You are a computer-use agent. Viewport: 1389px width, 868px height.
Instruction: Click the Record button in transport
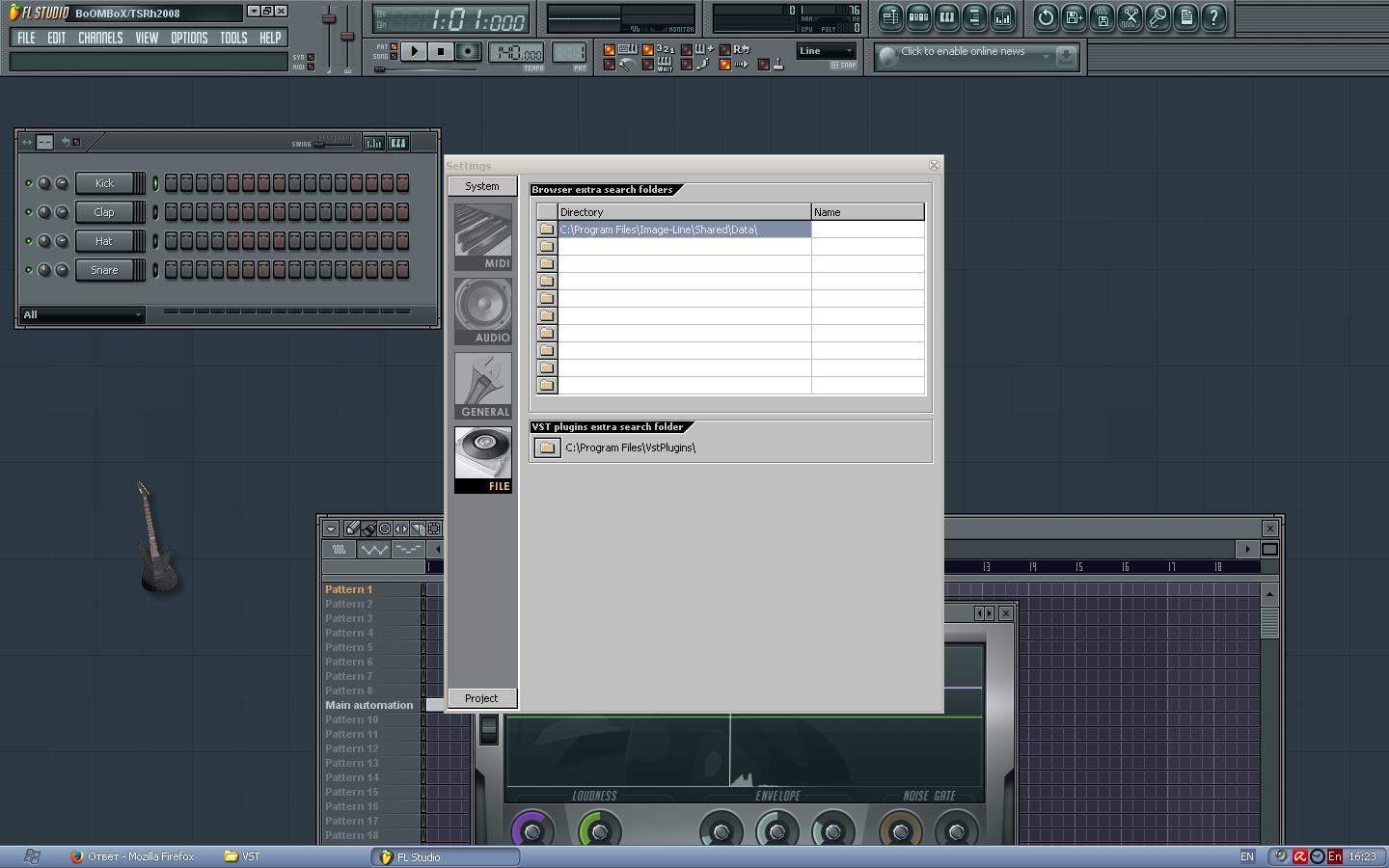pos(468,51)
